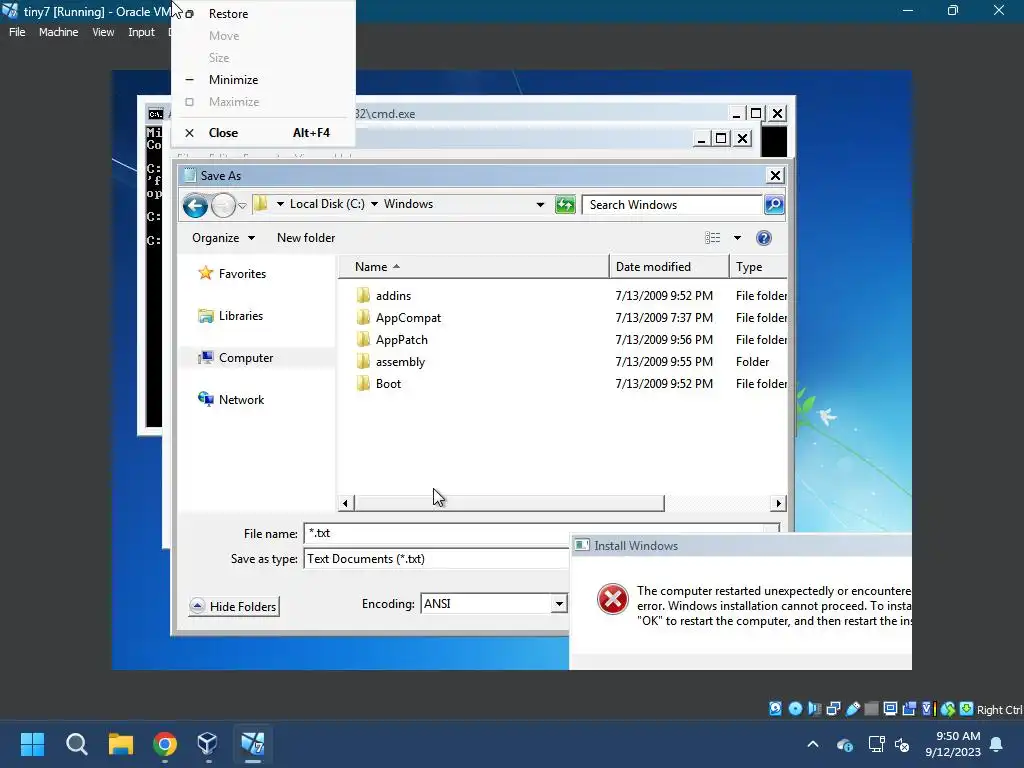The width and height of the screenshot is (1024, 768).
Task: Open help with the question mark icon
Action: pos(763,238)
